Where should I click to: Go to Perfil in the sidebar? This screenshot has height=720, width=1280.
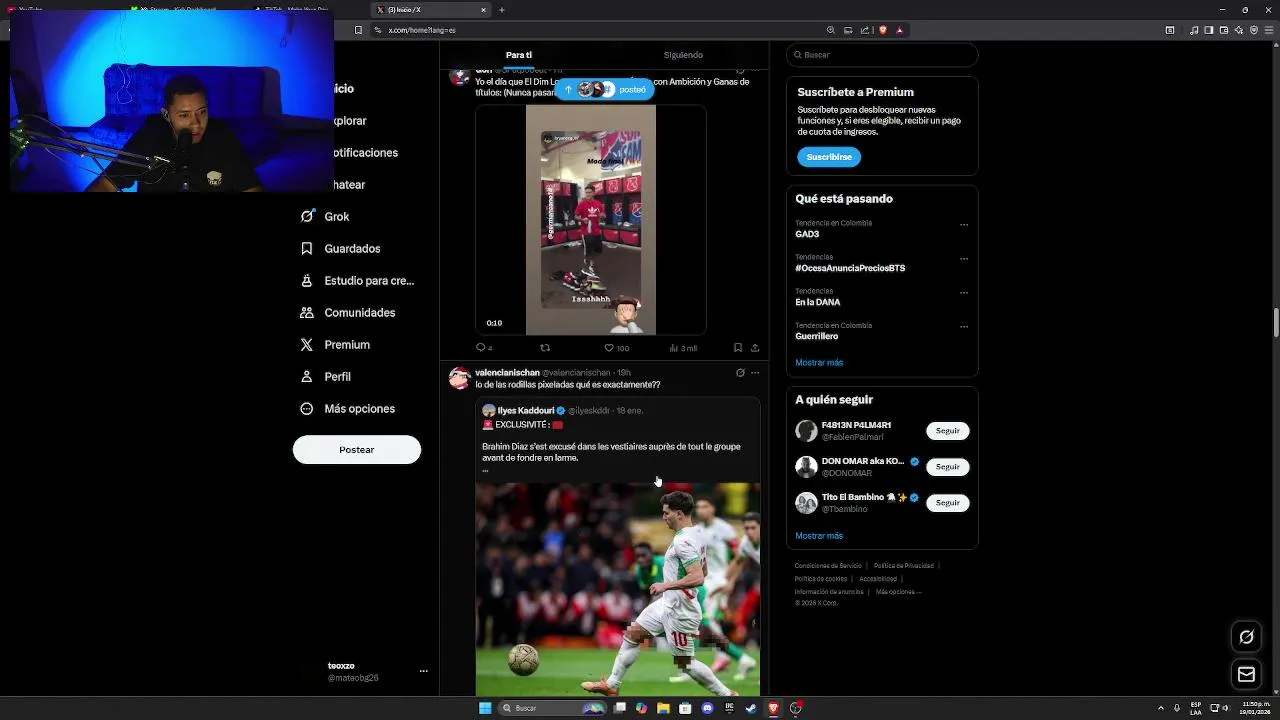325,377
